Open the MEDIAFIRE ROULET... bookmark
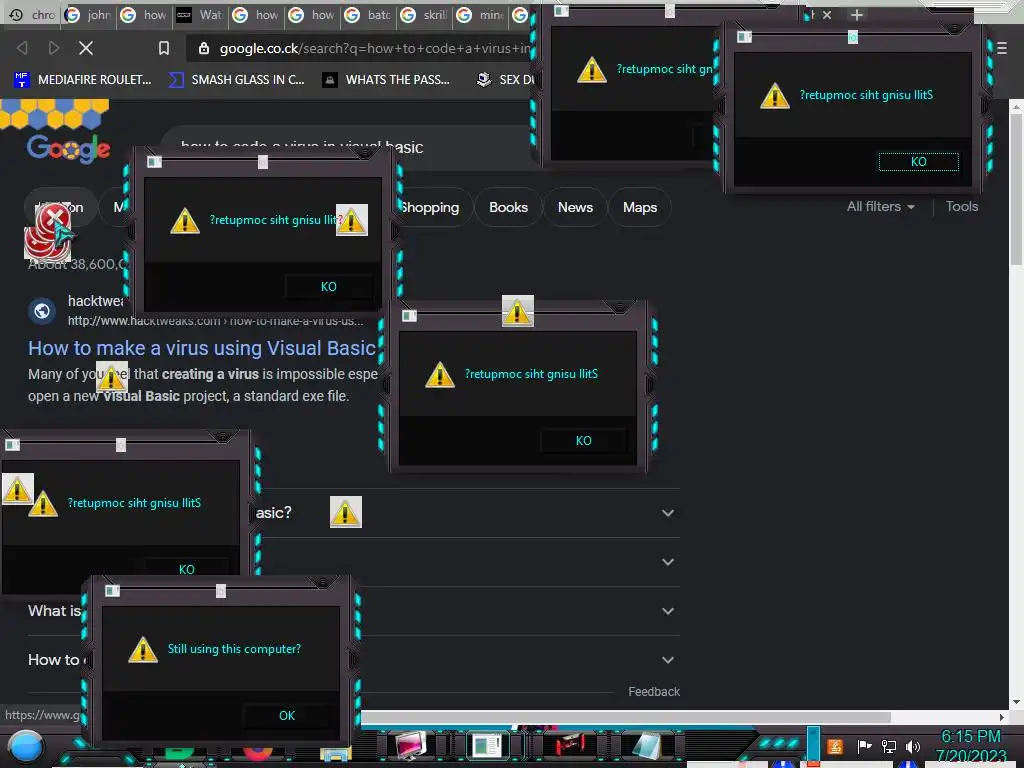1024x768 pixels. point(83,80)
